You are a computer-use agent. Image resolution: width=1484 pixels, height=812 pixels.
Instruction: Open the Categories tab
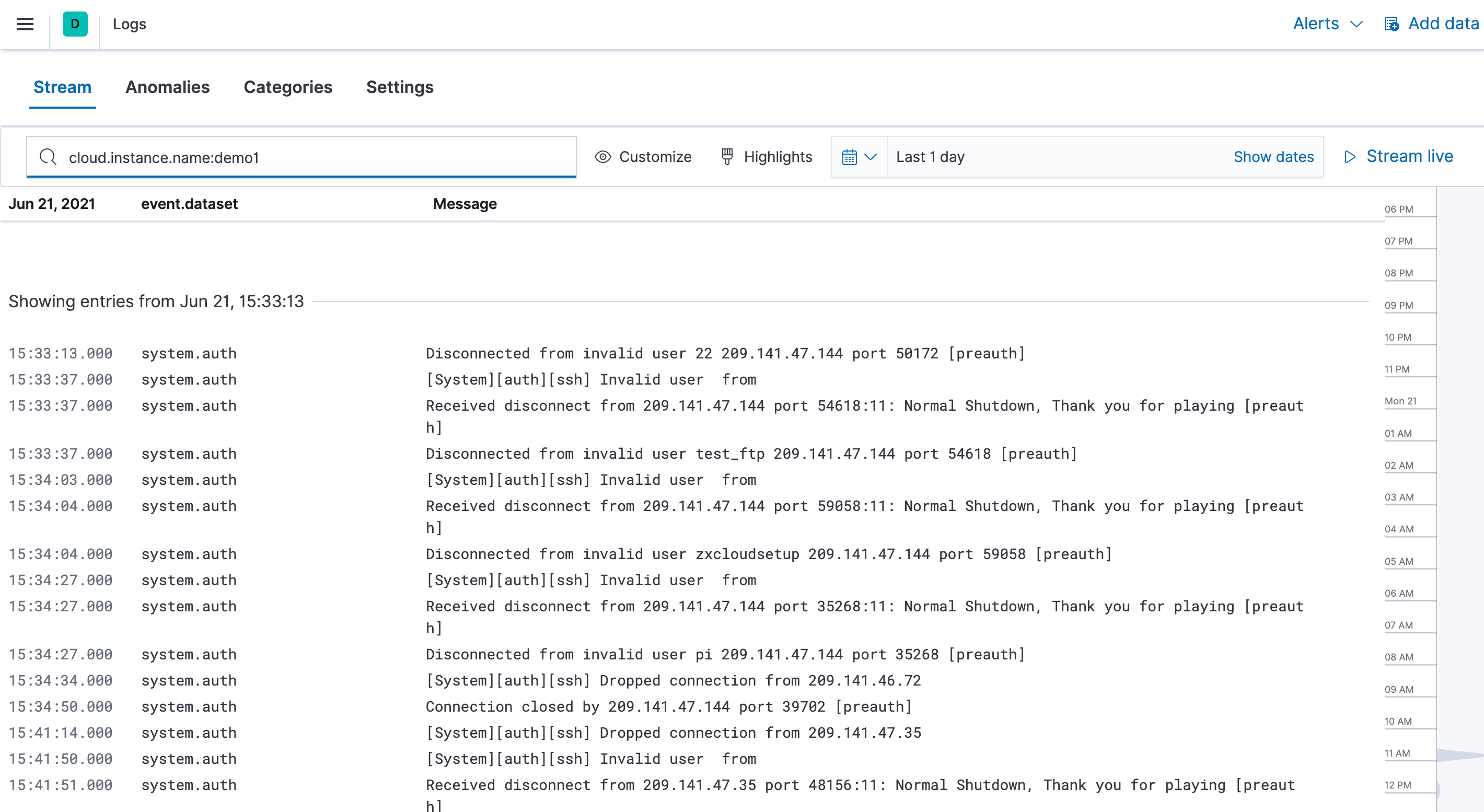(x=288, y=87)
